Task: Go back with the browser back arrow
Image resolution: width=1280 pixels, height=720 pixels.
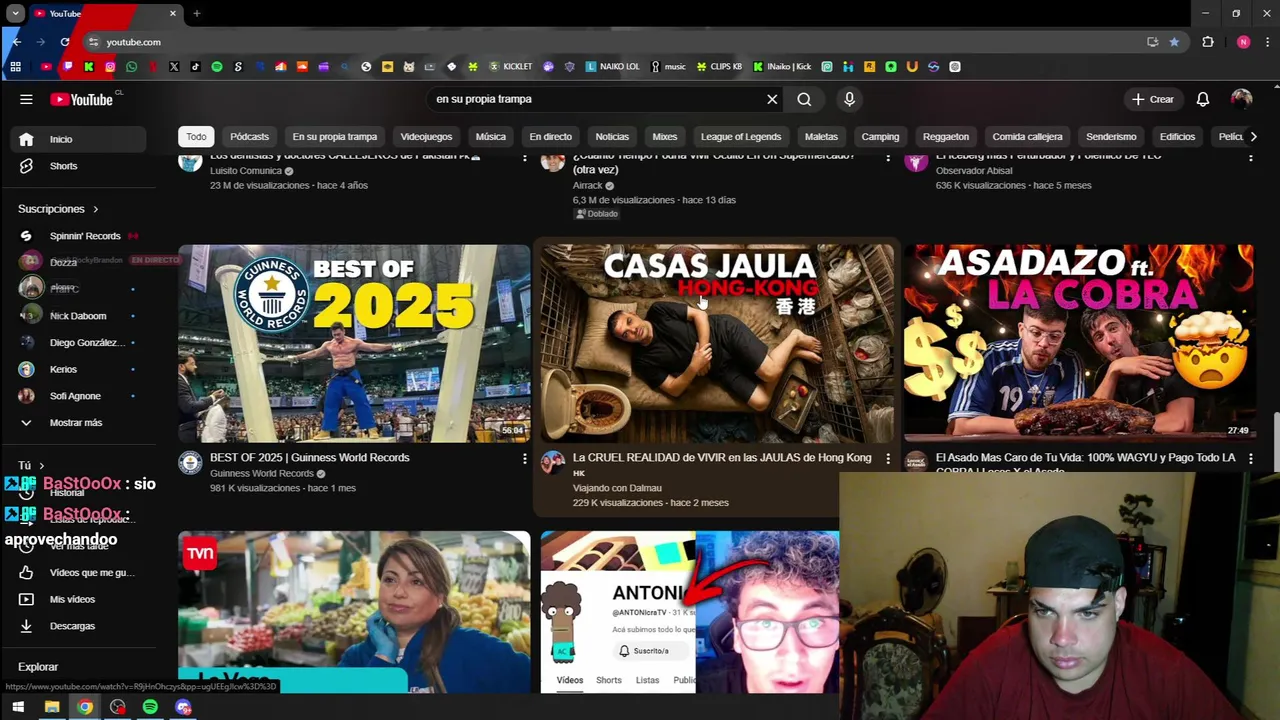Action: tap(16, 42)
